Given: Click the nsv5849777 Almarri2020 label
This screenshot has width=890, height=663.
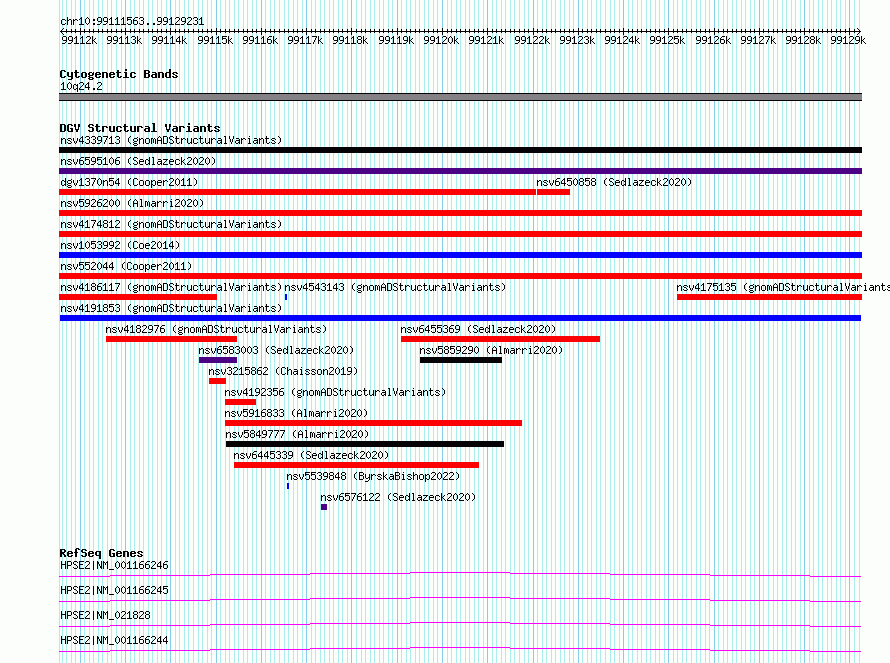Looking at the screenshot, I should tap(297, 434).
